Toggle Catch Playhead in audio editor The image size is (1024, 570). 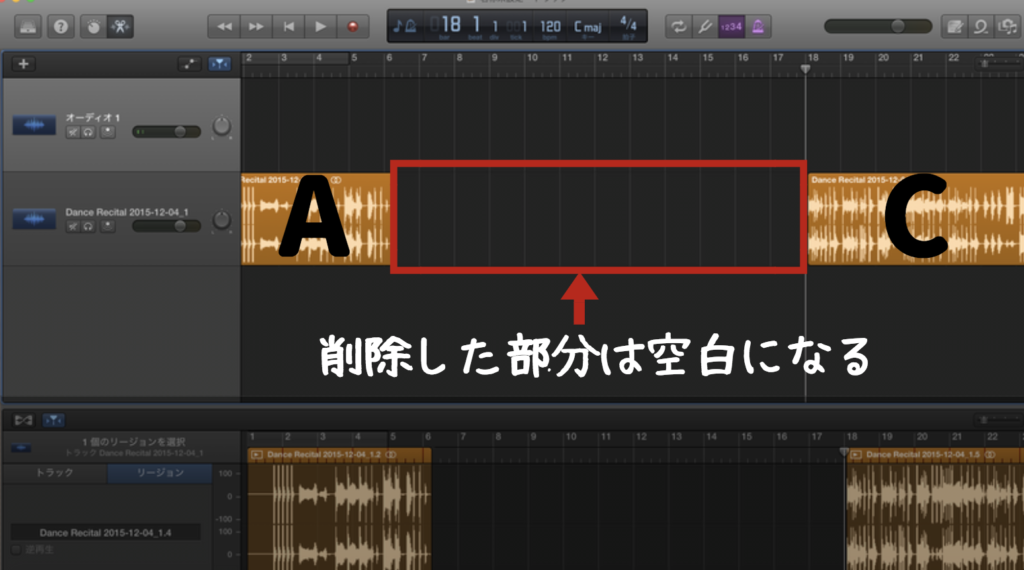(x=54, y=420)
